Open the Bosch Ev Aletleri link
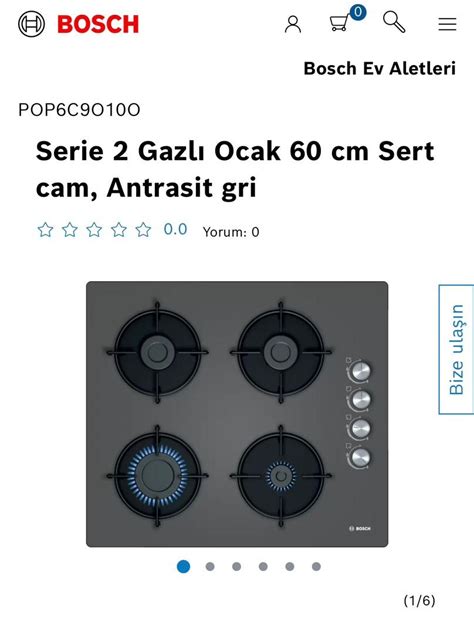 380,68
